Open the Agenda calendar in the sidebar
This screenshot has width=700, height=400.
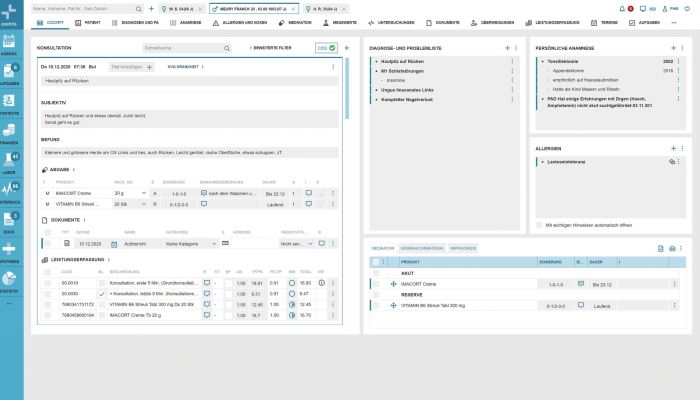pyautogui.click(x=9, y=42)
